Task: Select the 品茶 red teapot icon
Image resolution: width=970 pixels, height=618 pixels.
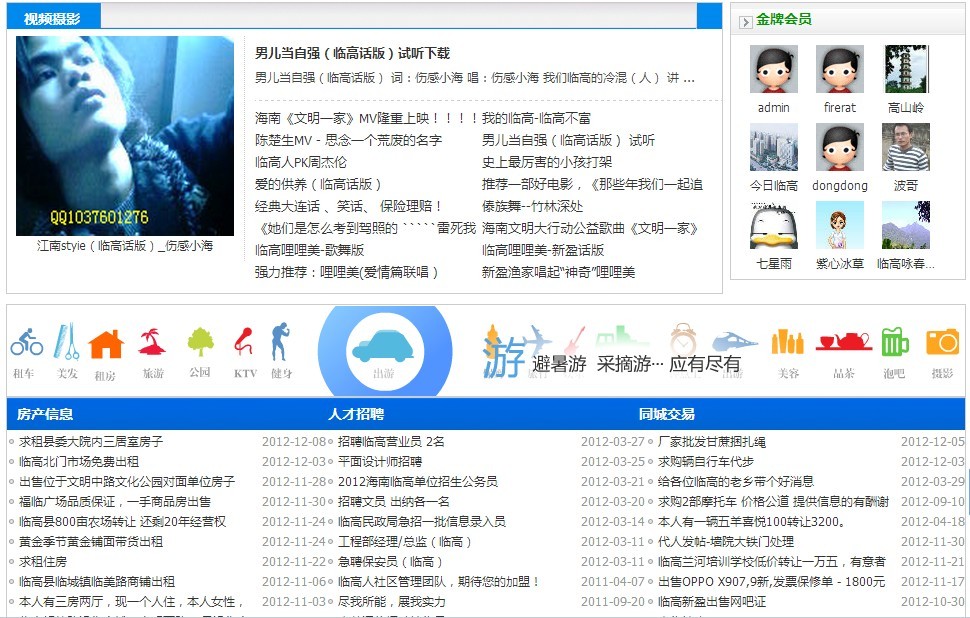Action: (844, 341)
